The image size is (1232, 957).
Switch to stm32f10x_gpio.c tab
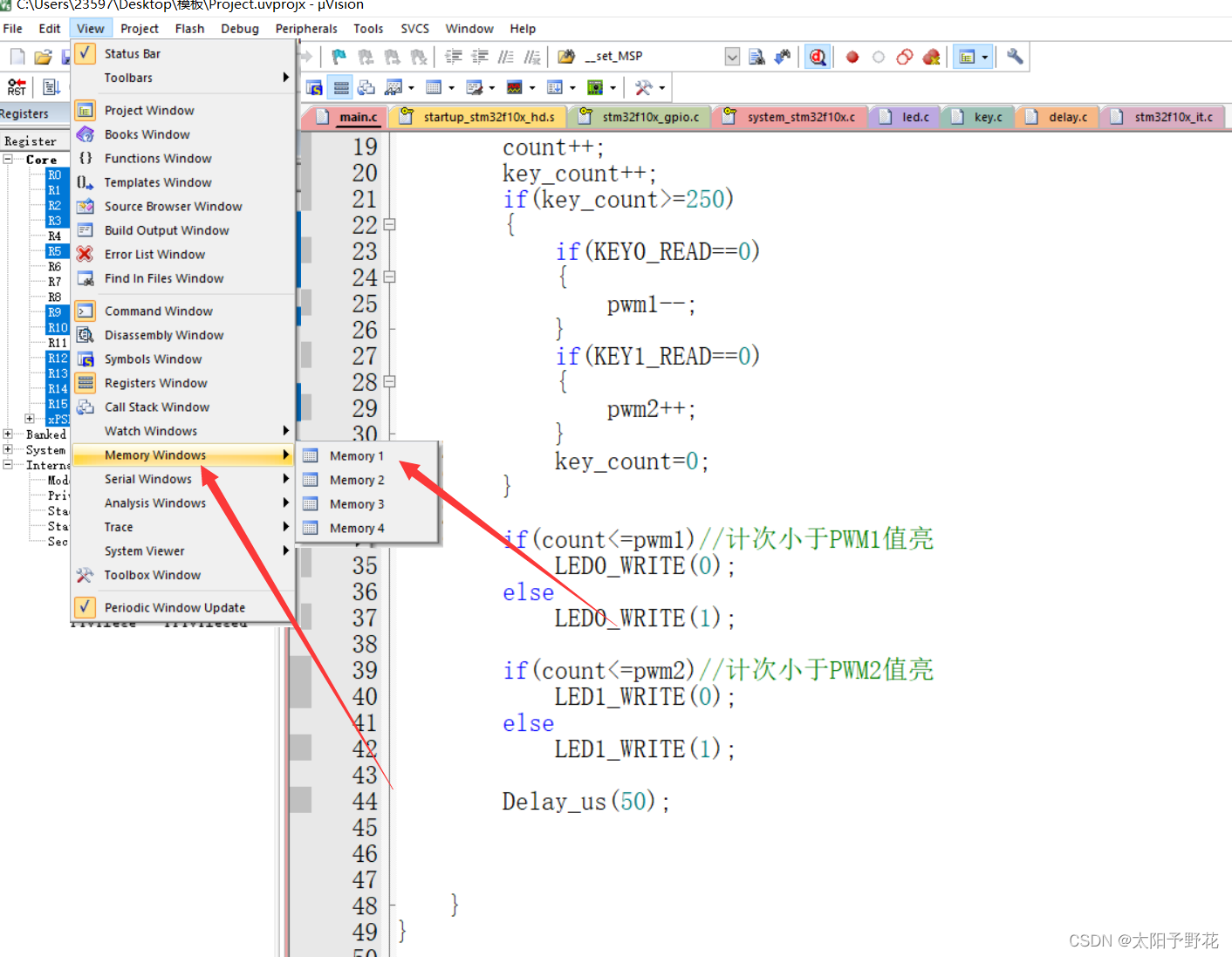pyautogui.click(x=640, y=117)
